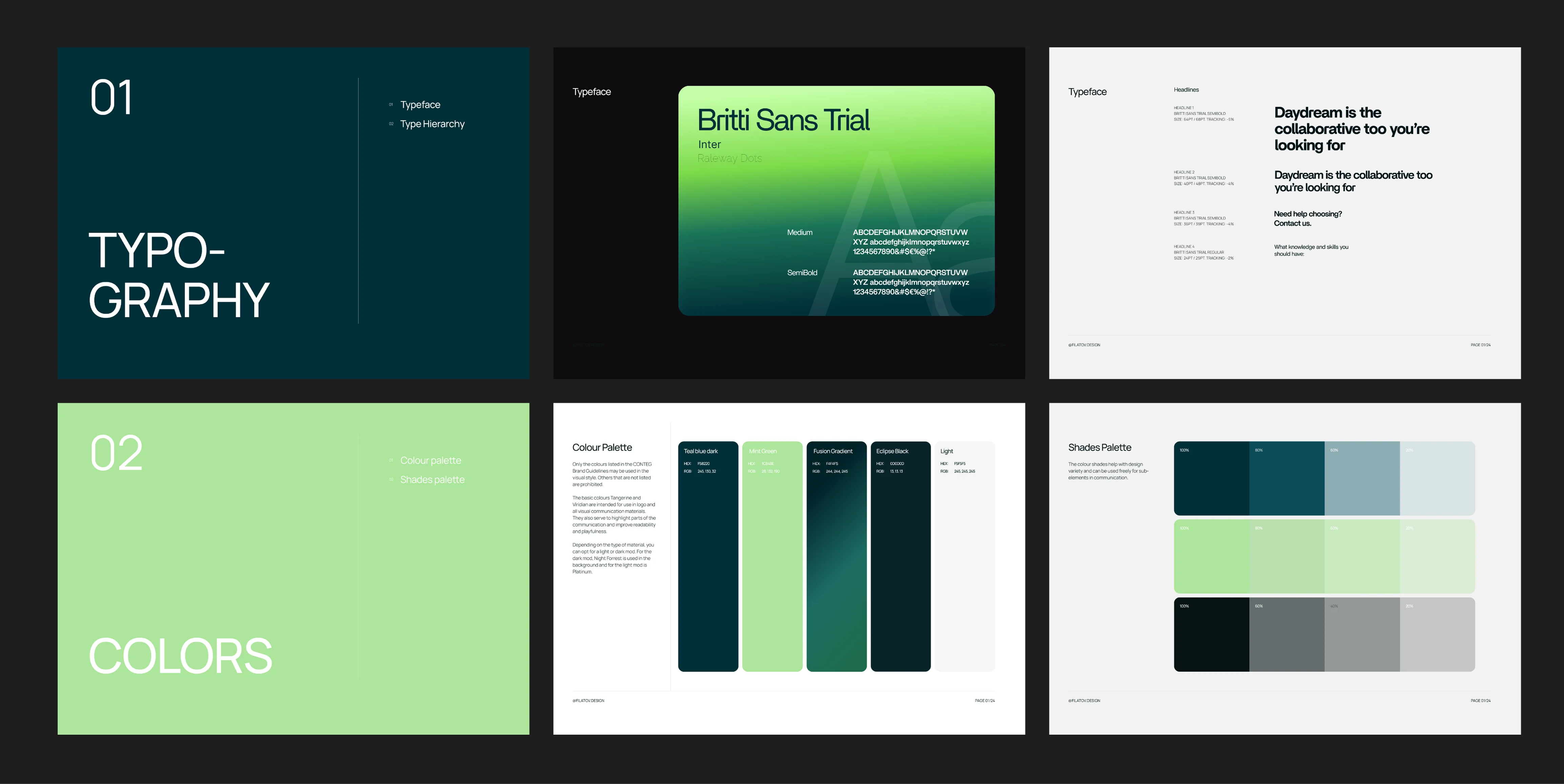Click the 'Shades Palette' slide heading
1564x784 pixels.
click(1099, 447)
